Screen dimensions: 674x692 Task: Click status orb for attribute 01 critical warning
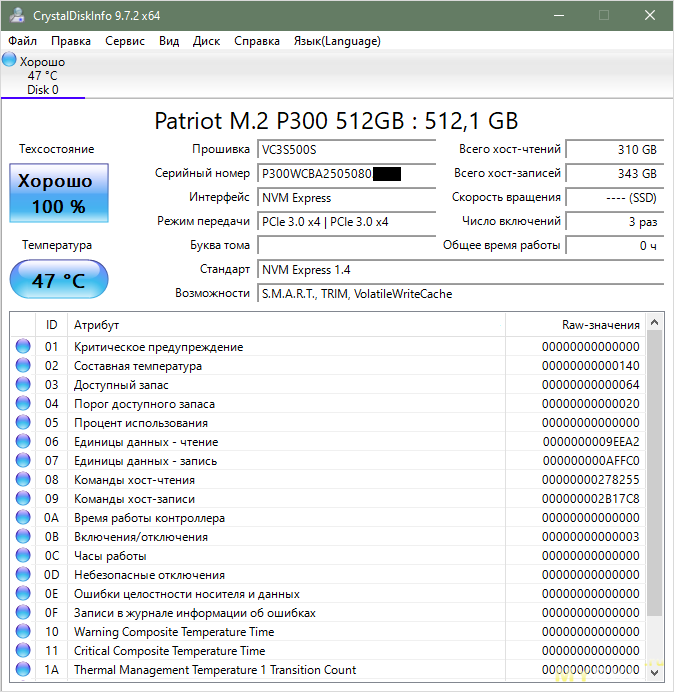(23, 347)
